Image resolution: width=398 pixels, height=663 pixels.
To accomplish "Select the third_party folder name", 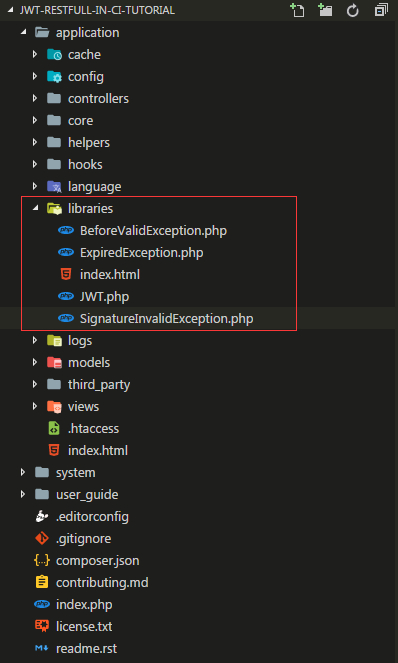I will (99, 385).
